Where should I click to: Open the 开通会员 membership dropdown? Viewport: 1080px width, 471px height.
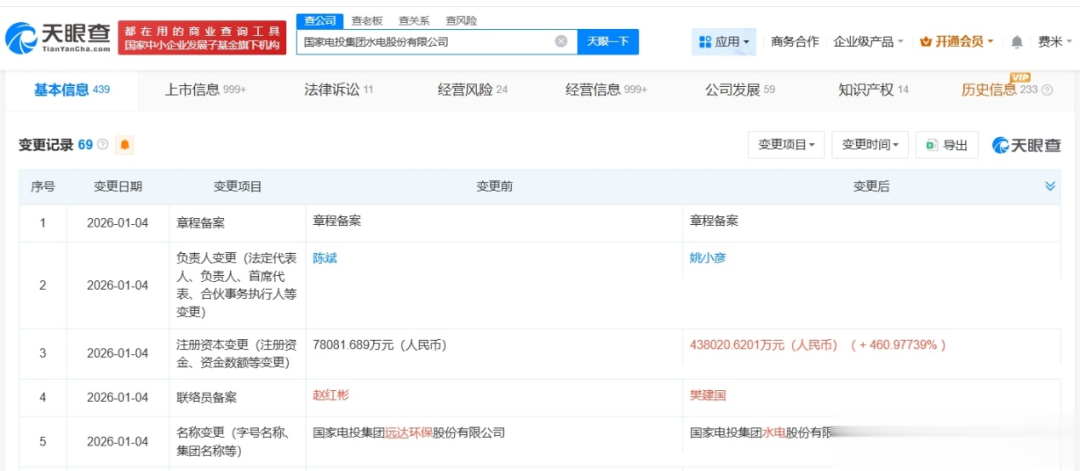[x=957, y=42]
